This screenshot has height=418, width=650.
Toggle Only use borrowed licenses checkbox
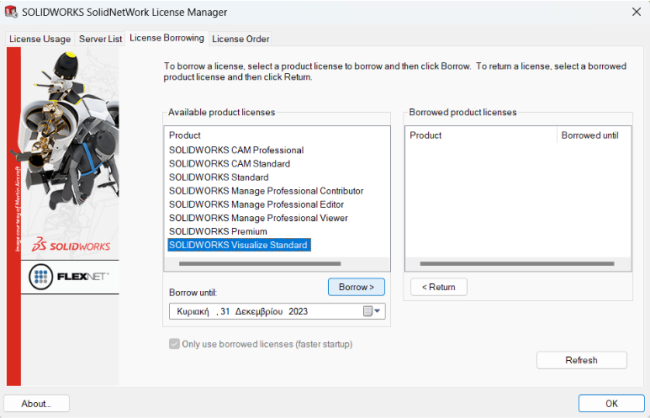[x=175, y=344]
